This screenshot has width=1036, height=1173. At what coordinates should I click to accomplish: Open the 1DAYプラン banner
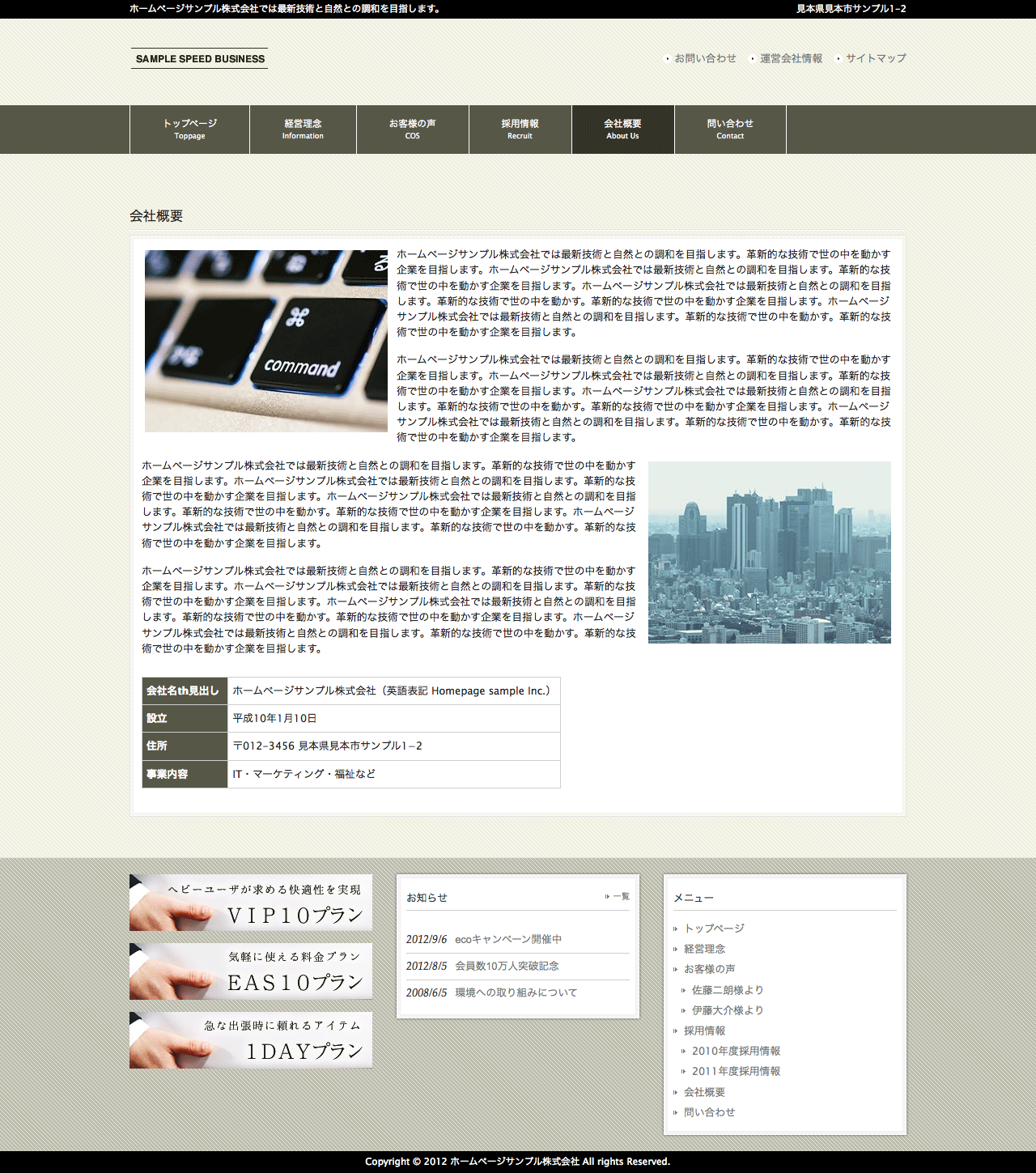tap(251, 1040)
